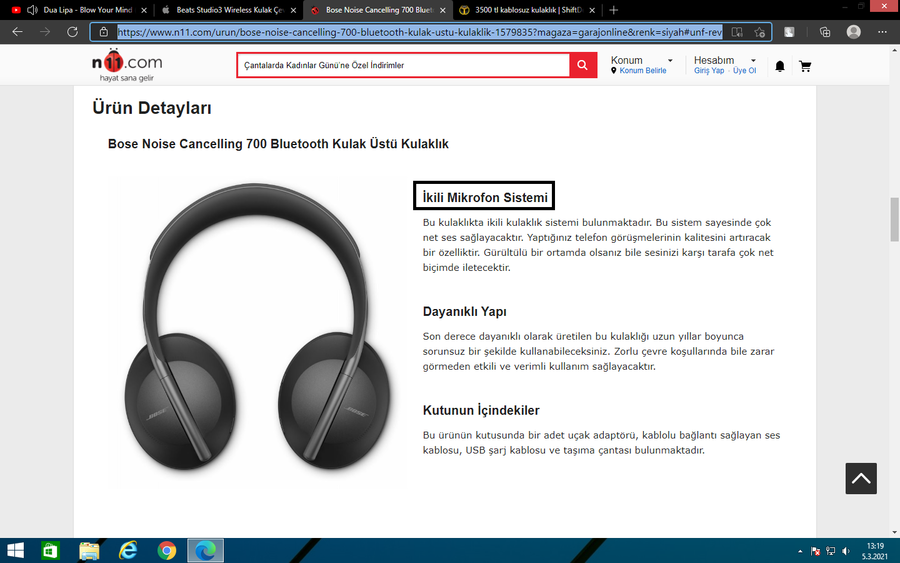The image size is (900, 563).
Task: Close the 3500 tl kablosuz kulaklık tab
Action: tap(592, 10)
